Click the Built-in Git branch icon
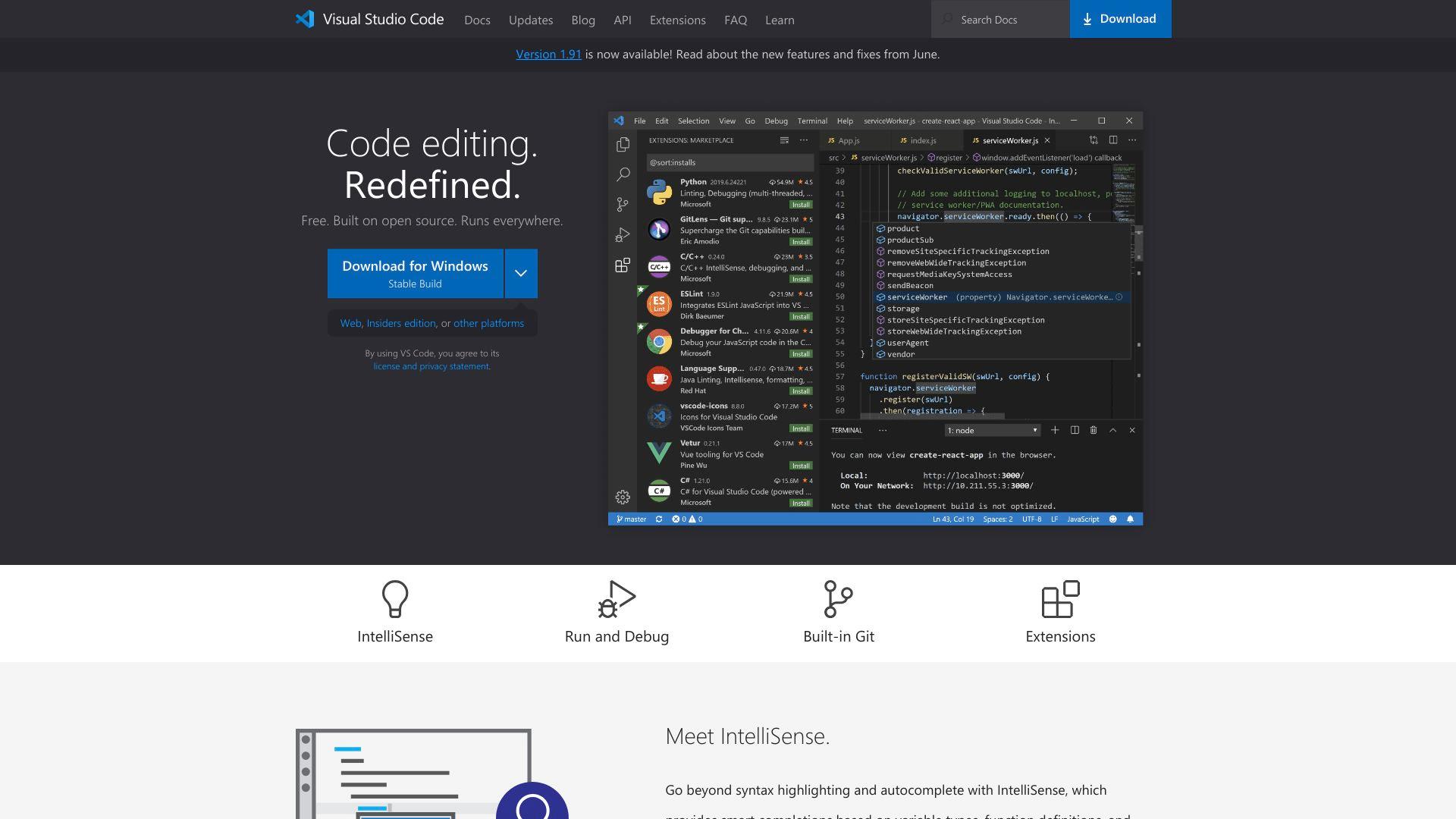The width and height of the screenshot is (1456, 819). pyautogui.click(x=839, y=599)
